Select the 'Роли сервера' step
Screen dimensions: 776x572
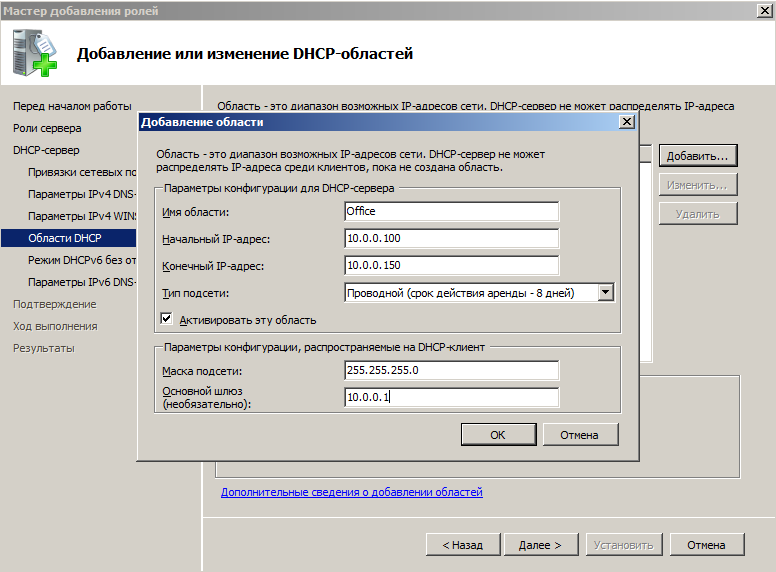pyautogui.click(x=47, y=128)
